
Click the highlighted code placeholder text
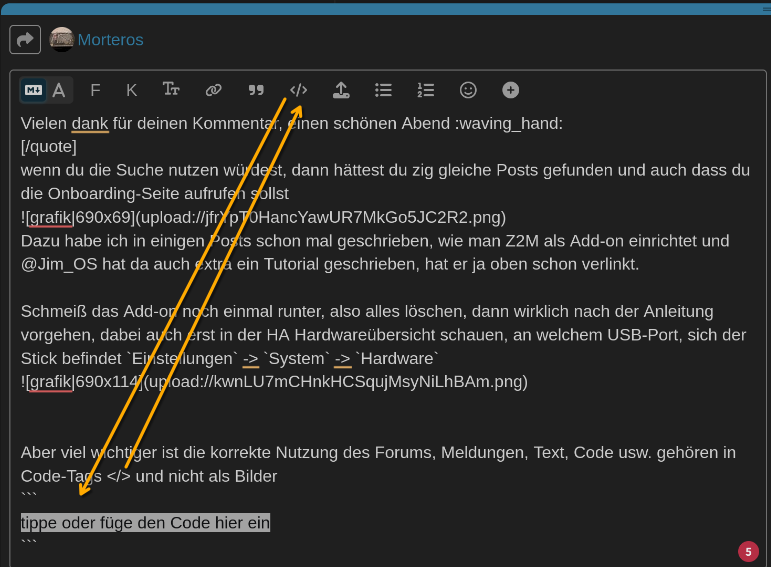point(145,523)
